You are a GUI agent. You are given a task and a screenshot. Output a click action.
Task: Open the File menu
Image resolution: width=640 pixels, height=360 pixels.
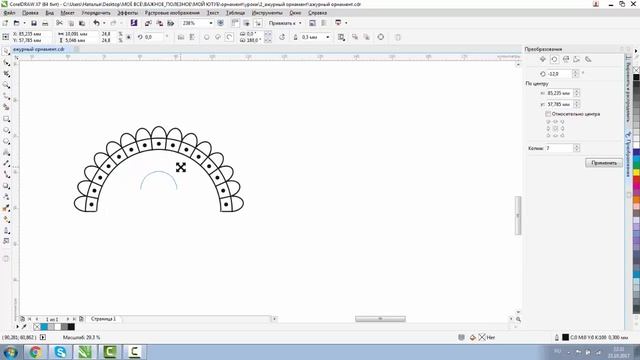point(9,13)
